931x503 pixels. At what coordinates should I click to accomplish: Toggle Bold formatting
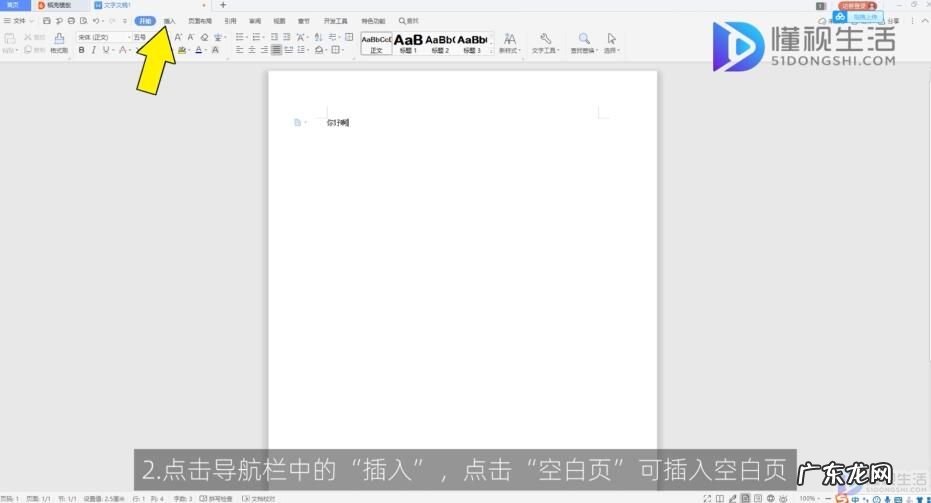tap(81, 50)
